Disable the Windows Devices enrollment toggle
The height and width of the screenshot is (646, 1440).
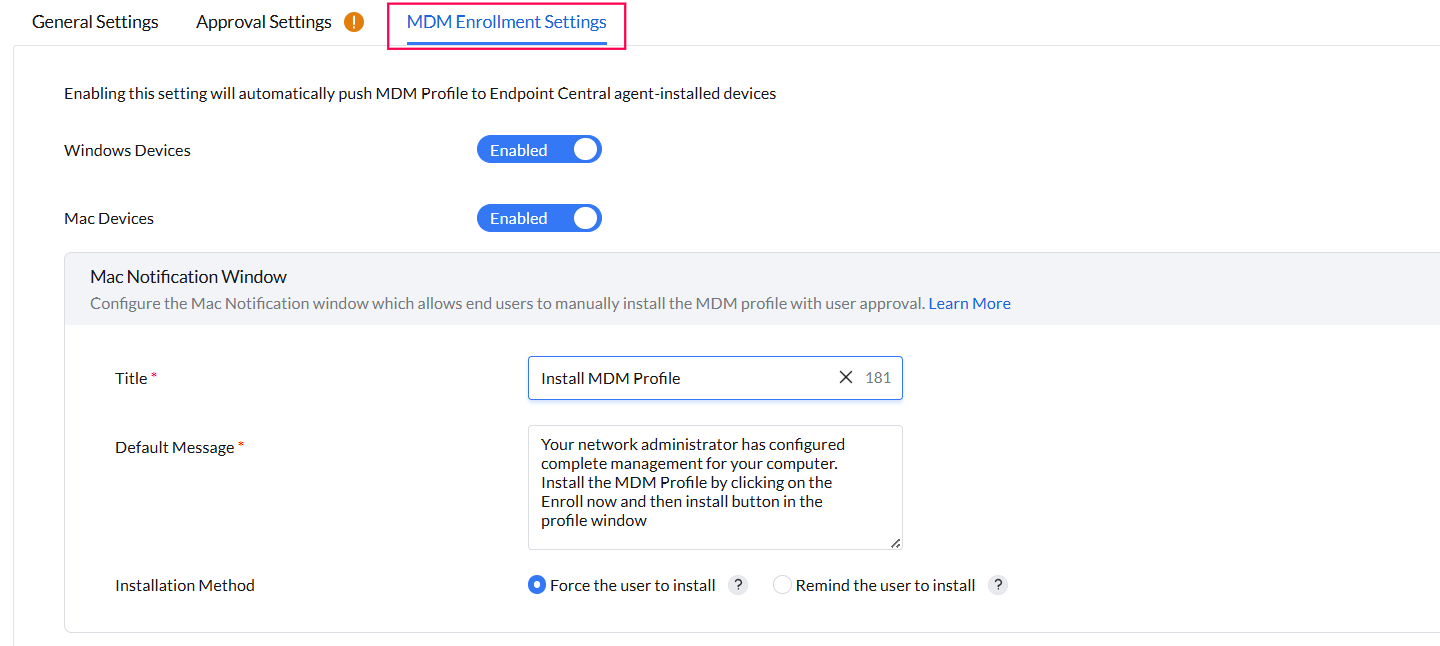539,150
